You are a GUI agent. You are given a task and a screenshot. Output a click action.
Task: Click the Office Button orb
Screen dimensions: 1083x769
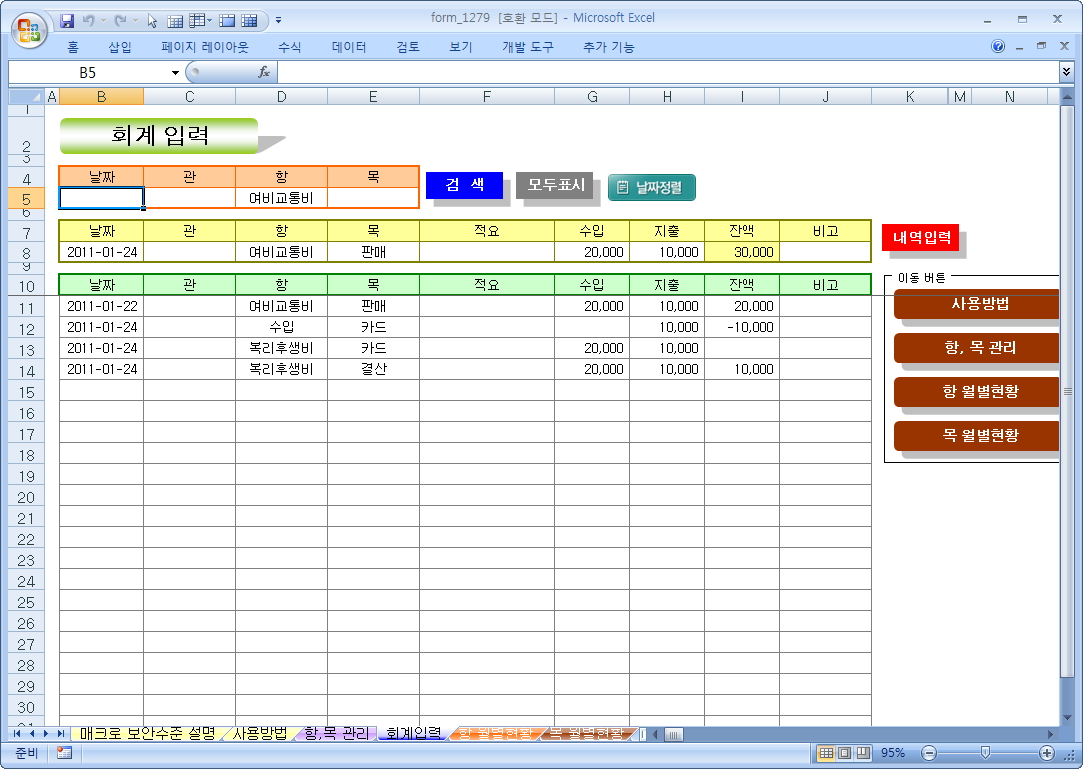[29, 30]
